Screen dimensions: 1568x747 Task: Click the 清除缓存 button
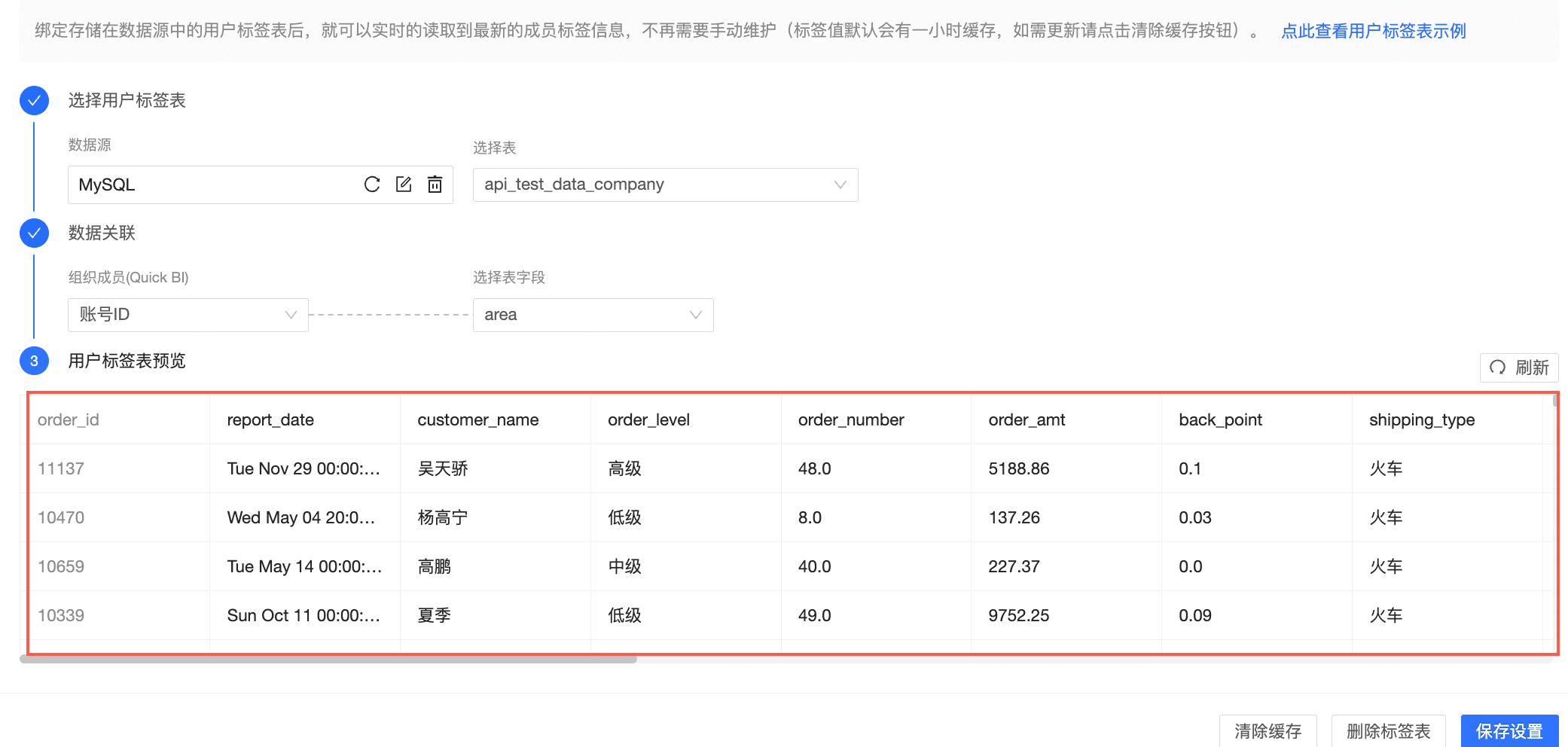(1268, 730)
